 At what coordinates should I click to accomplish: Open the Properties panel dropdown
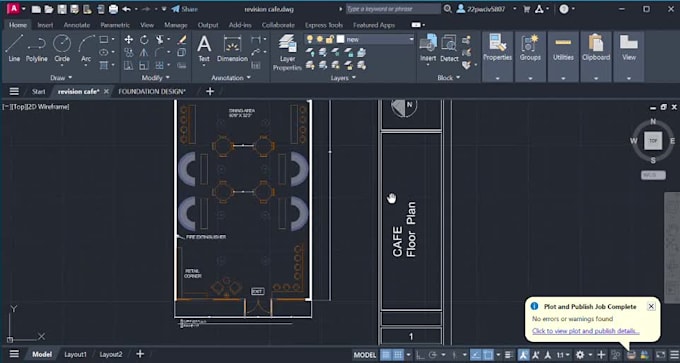pos(497,78)
